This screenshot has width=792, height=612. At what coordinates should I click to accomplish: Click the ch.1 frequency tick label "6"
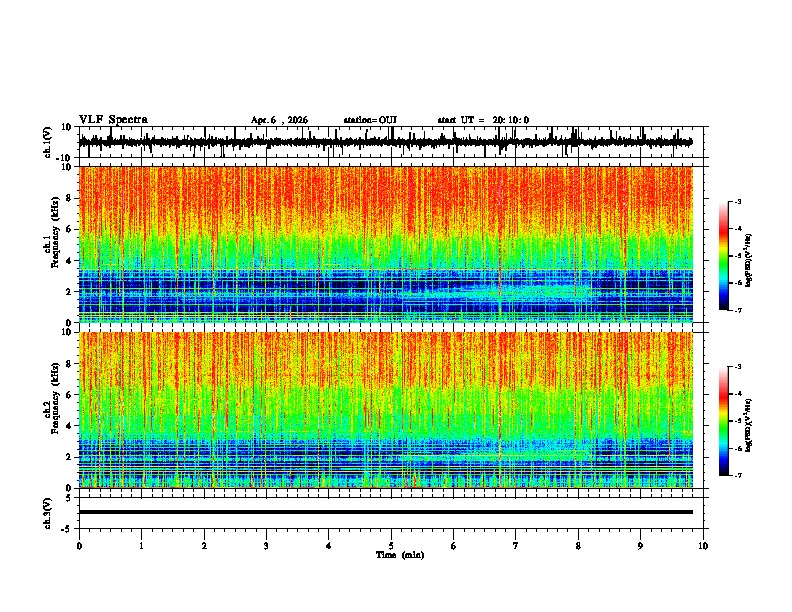[x=70, y=229]
